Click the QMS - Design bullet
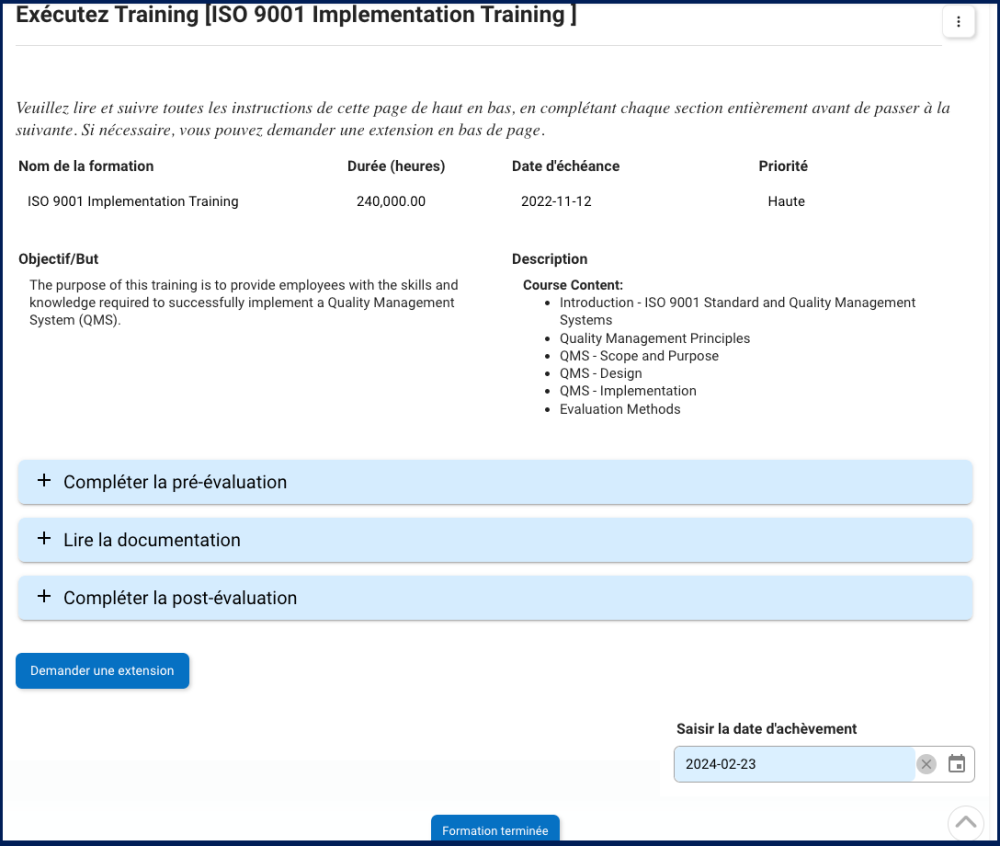Image resolution: width=1000 pixels, height=846 pixels. (601, 374)
